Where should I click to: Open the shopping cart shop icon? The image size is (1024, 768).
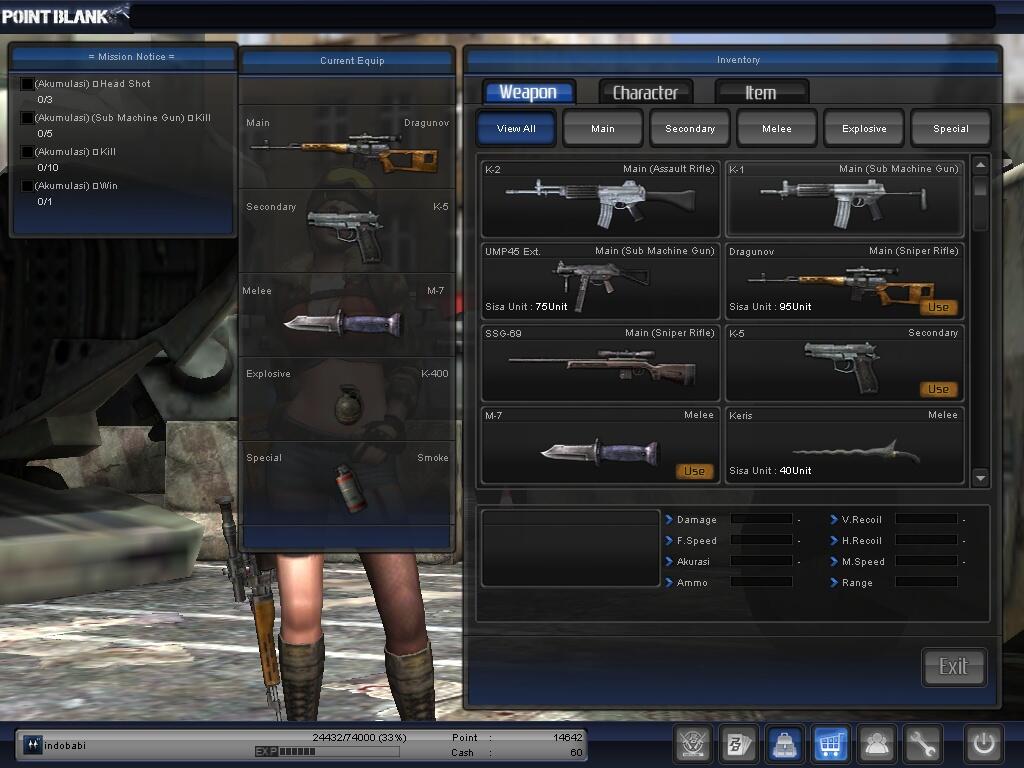831,744
